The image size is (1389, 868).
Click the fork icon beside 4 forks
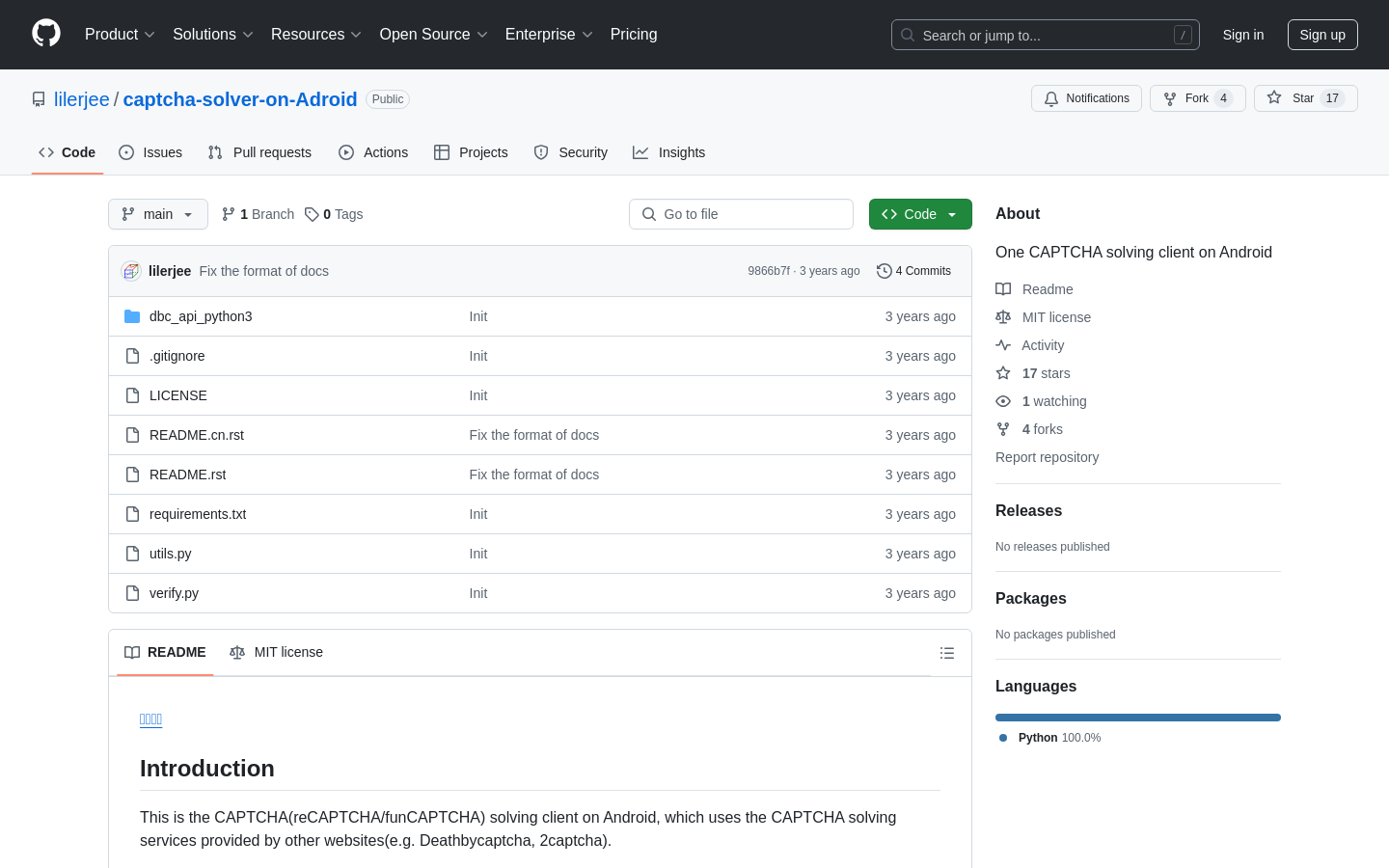[x=1003, y=429]
